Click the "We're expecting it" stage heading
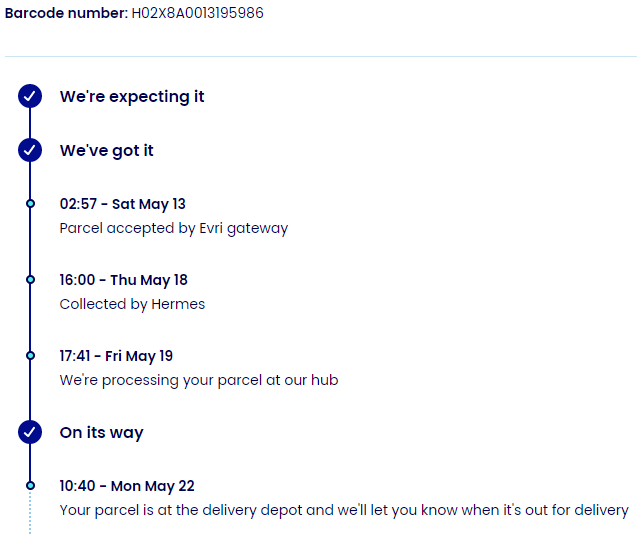 click(x=132, y=96)
